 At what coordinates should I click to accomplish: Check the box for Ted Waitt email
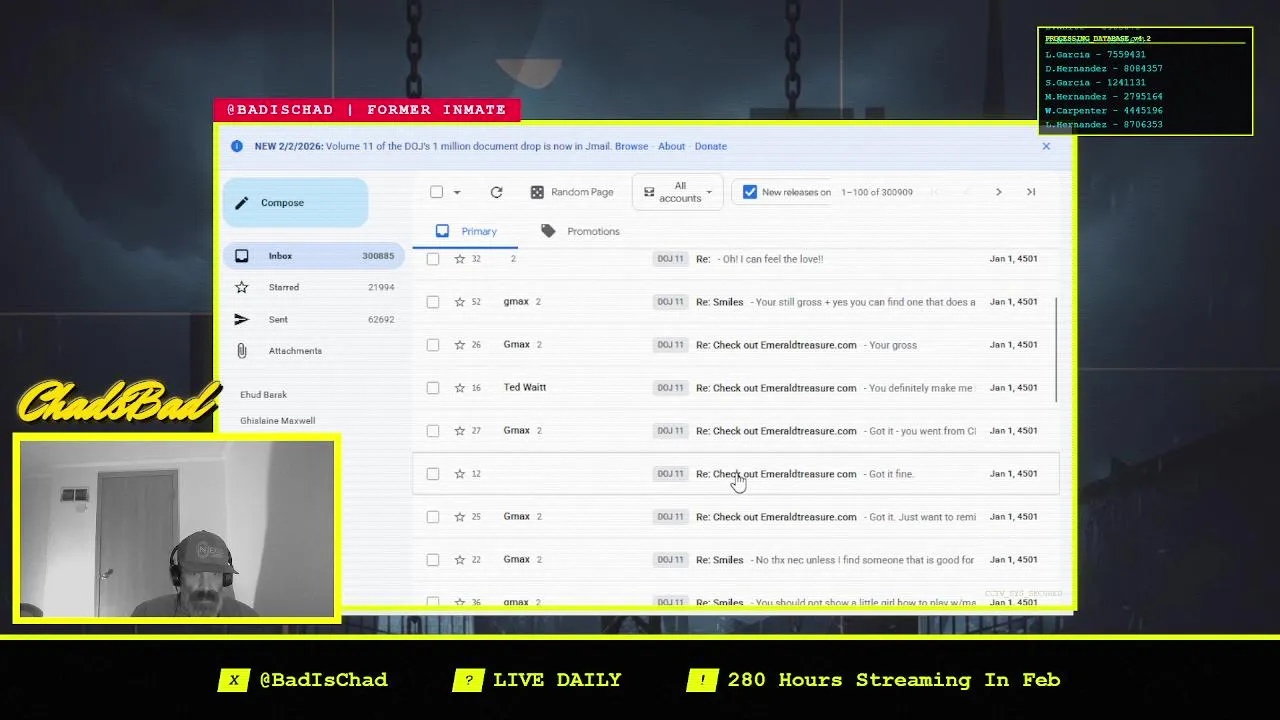pyautogui.click(x=433, y=388)
